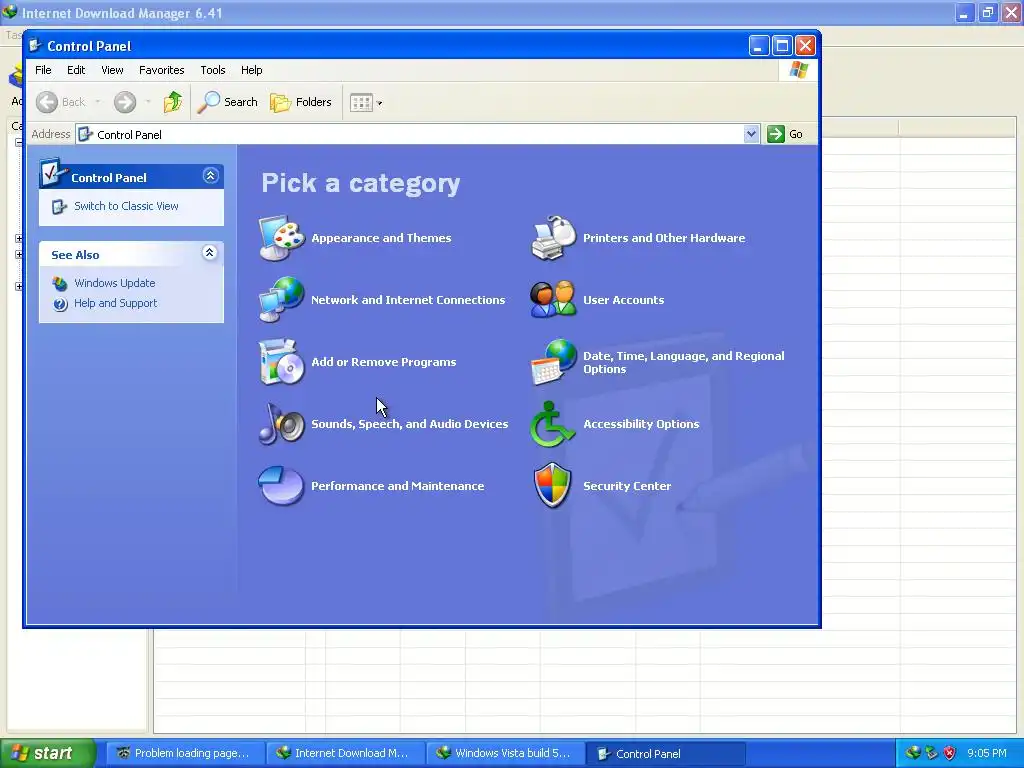This screenshot has height=768, width=1024.
Task: Click Sounds, Speech, and Audio Devices link
Action: pyautogui.click(x=409, y=424)
